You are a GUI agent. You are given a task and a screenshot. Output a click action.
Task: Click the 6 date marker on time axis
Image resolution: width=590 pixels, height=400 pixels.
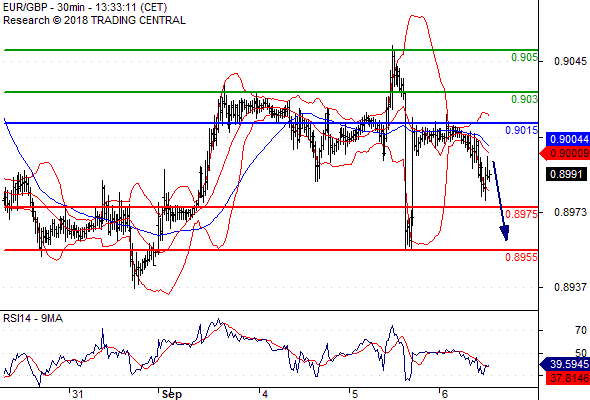[444, 394]
